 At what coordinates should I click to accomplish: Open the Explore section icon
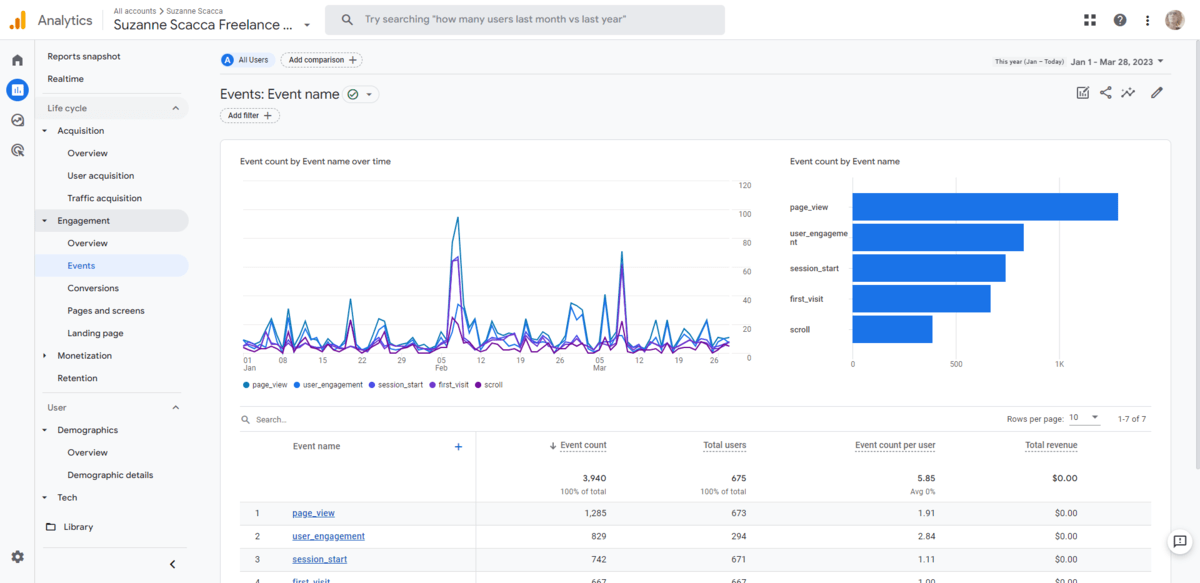click(16, 119)
